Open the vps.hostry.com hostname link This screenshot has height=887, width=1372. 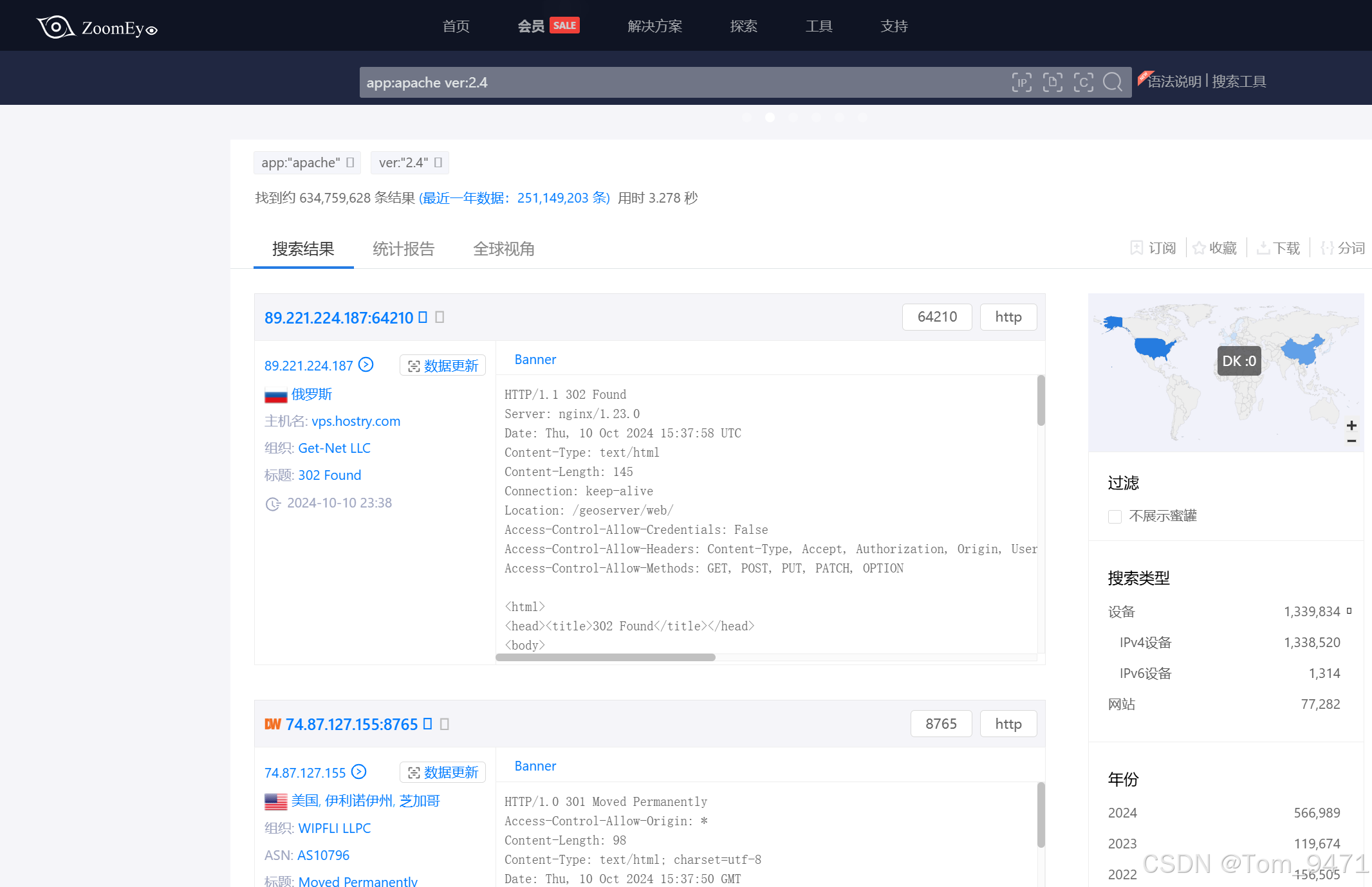point(356,421)
